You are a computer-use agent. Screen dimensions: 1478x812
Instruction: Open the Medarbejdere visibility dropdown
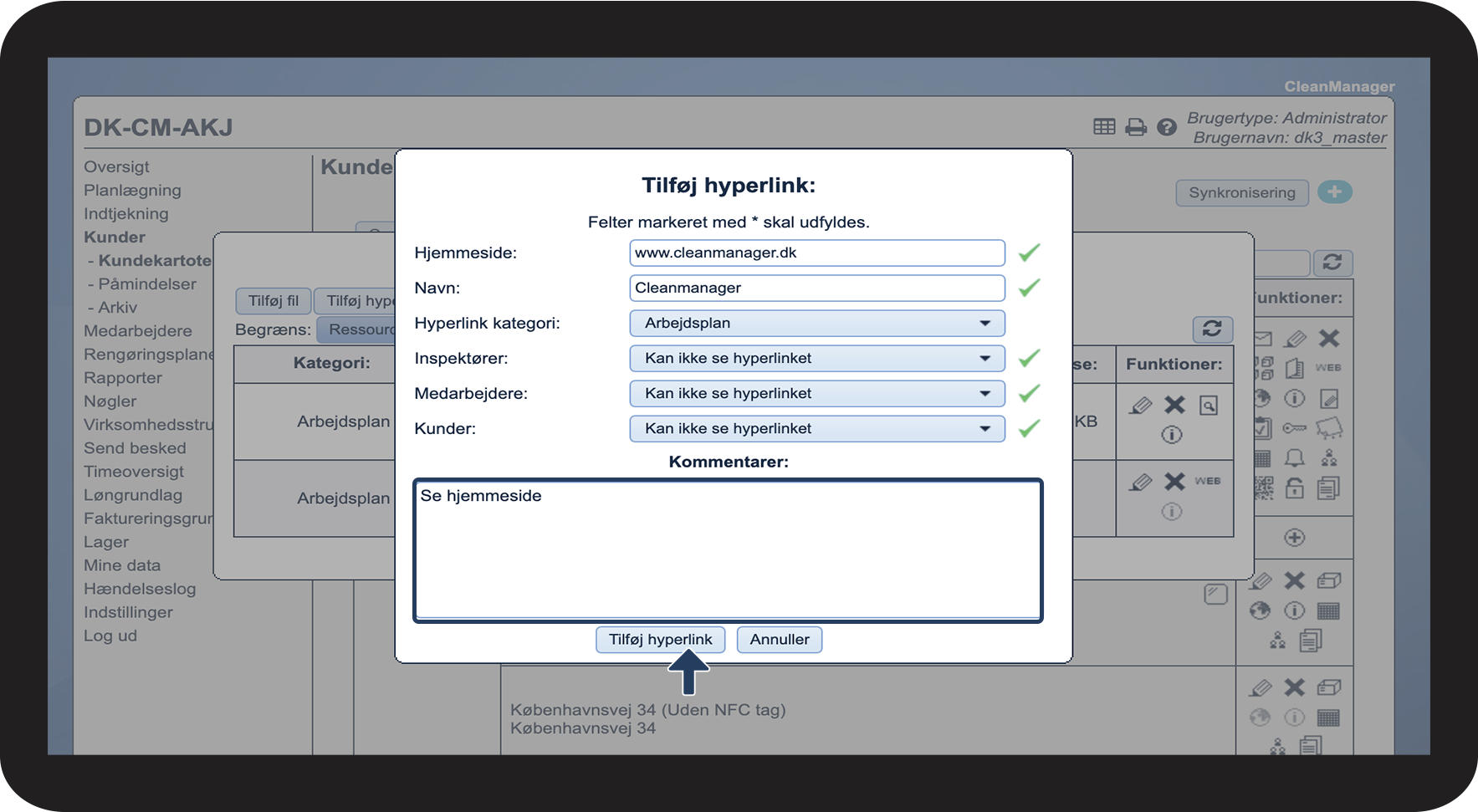pos(817,394)
